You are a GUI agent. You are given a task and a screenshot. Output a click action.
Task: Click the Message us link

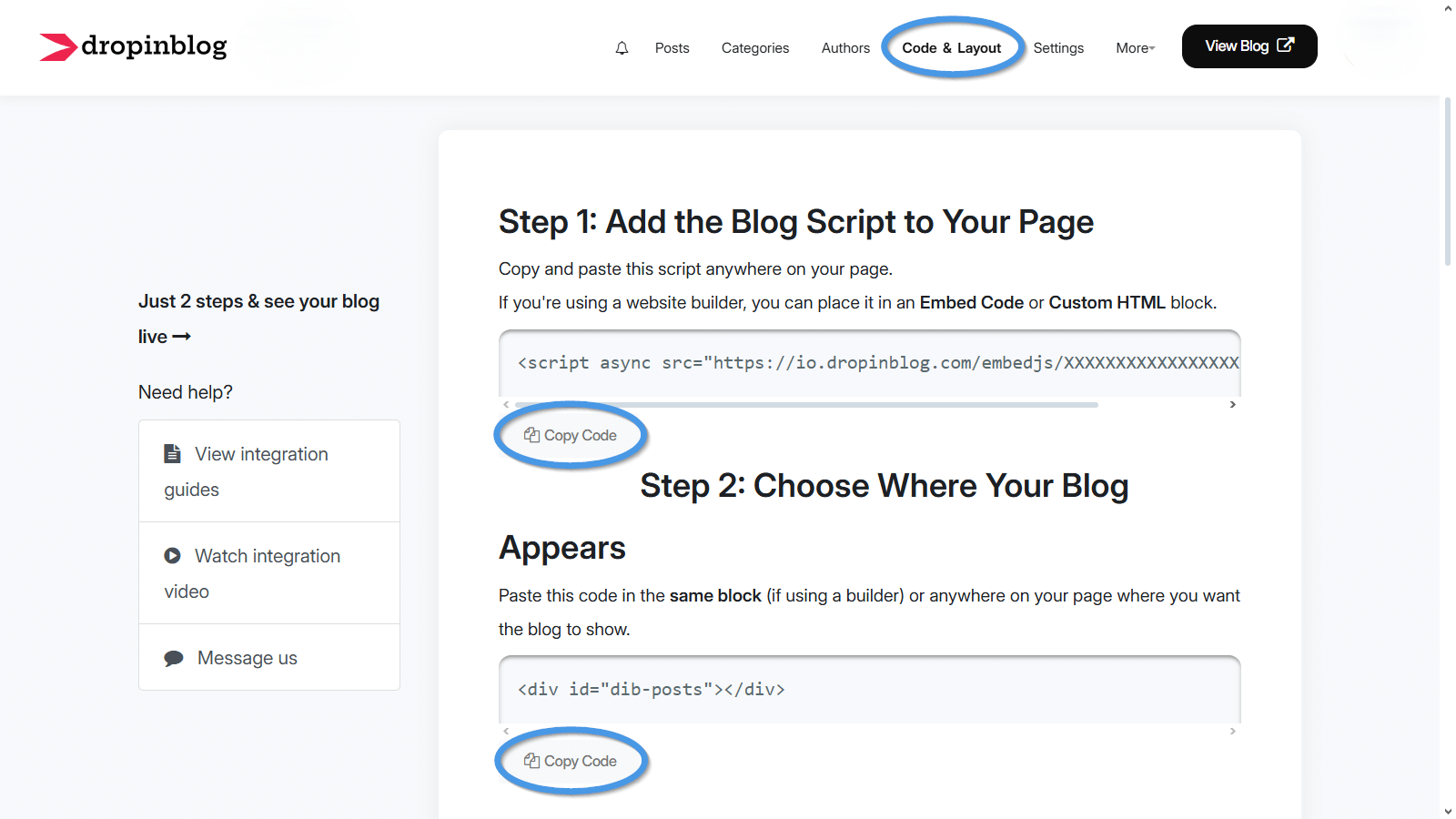(x=269, y=657)
